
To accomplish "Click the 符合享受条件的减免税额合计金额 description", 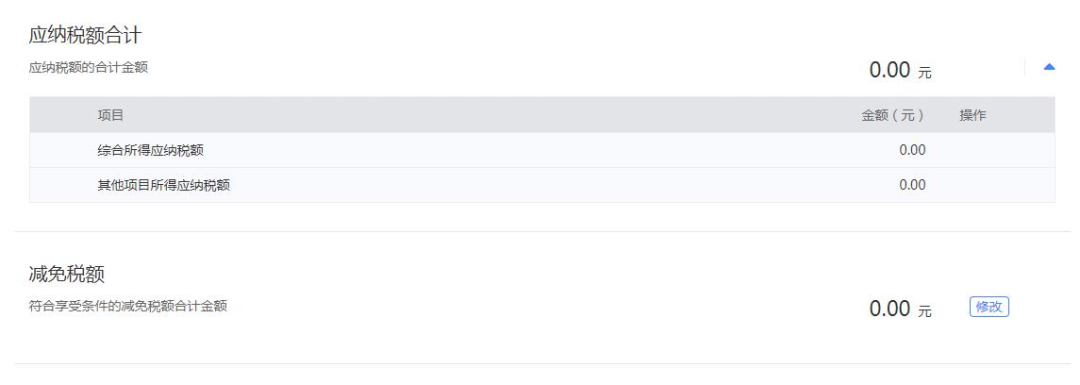I will coord(128,306).
